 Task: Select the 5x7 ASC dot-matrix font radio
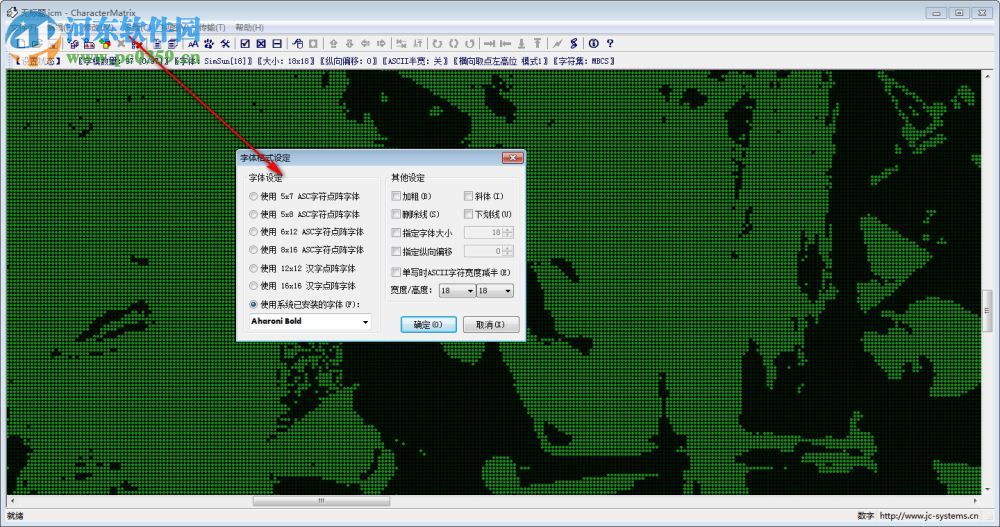click(253, 197)
